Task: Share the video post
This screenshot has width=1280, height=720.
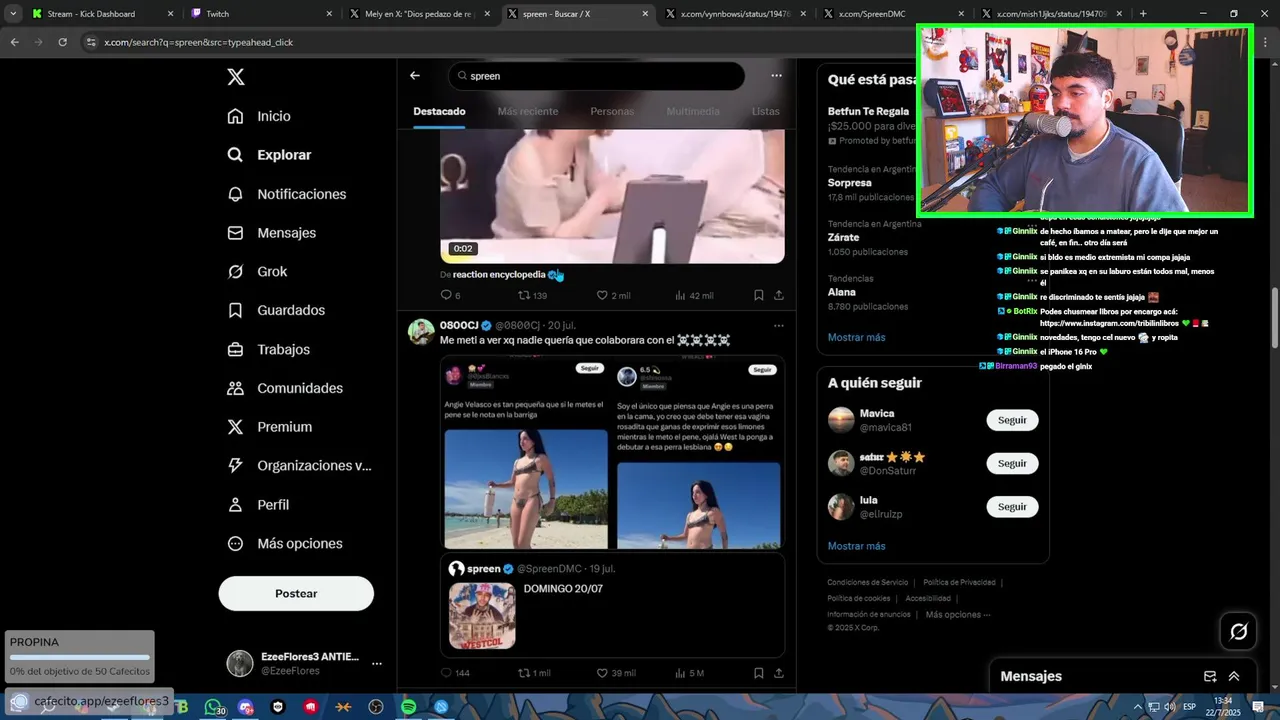Action: (x=779, y=295)
